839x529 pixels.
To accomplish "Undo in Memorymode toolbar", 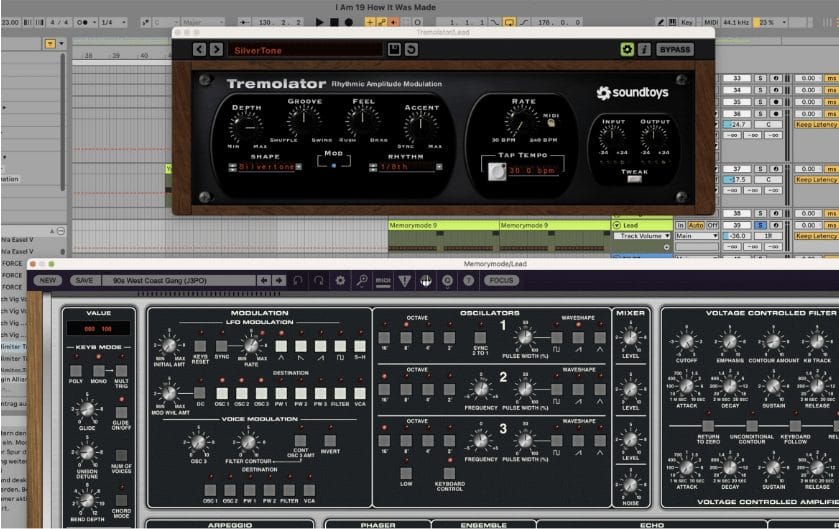I will click(x=298, y=280).
